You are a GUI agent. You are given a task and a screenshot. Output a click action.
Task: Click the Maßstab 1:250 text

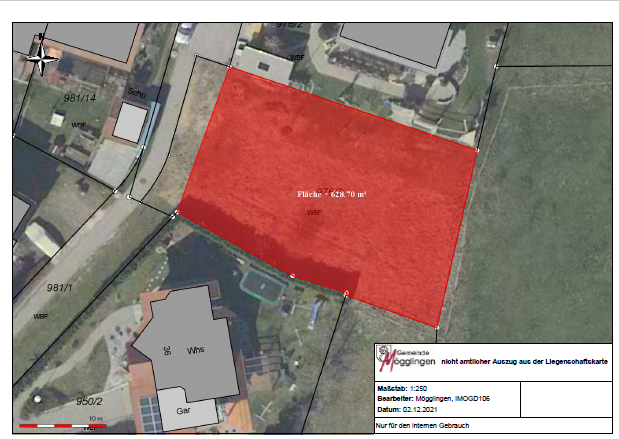(401, 386)
